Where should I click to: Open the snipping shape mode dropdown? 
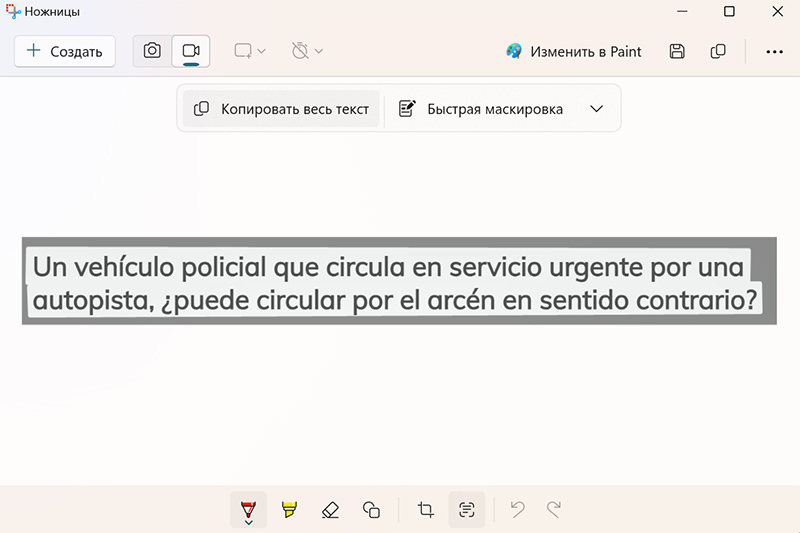(250, 51)
